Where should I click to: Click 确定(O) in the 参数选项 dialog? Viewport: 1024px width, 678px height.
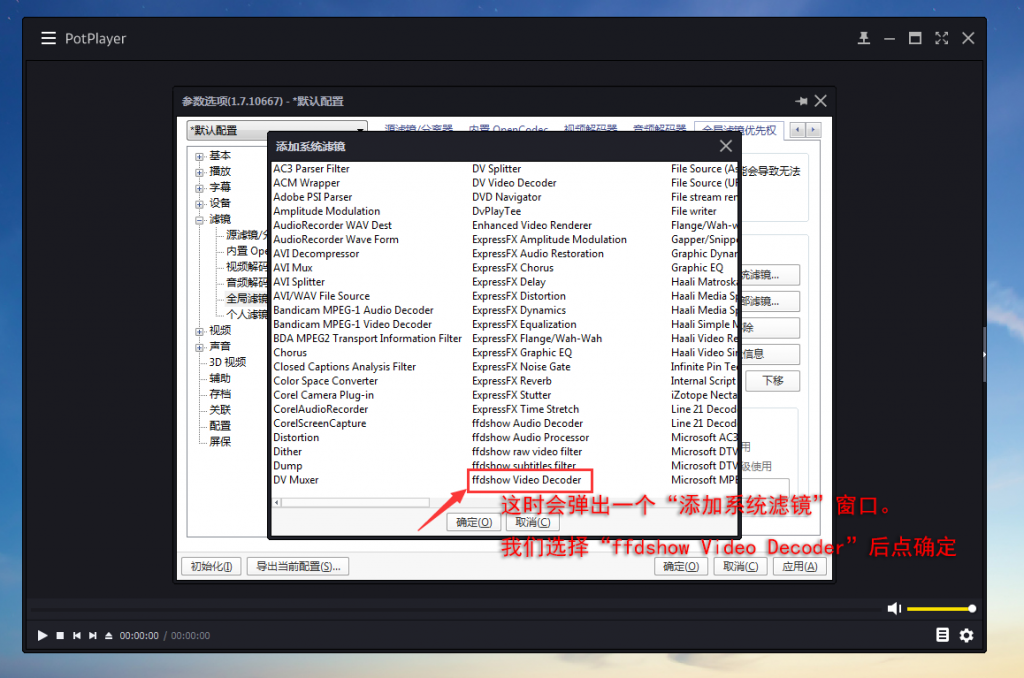(x=681, y=566)
